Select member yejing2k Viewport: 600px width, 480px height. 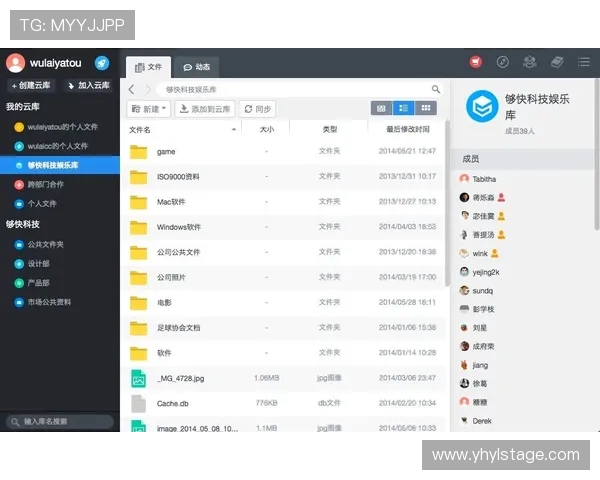point(486,272)
